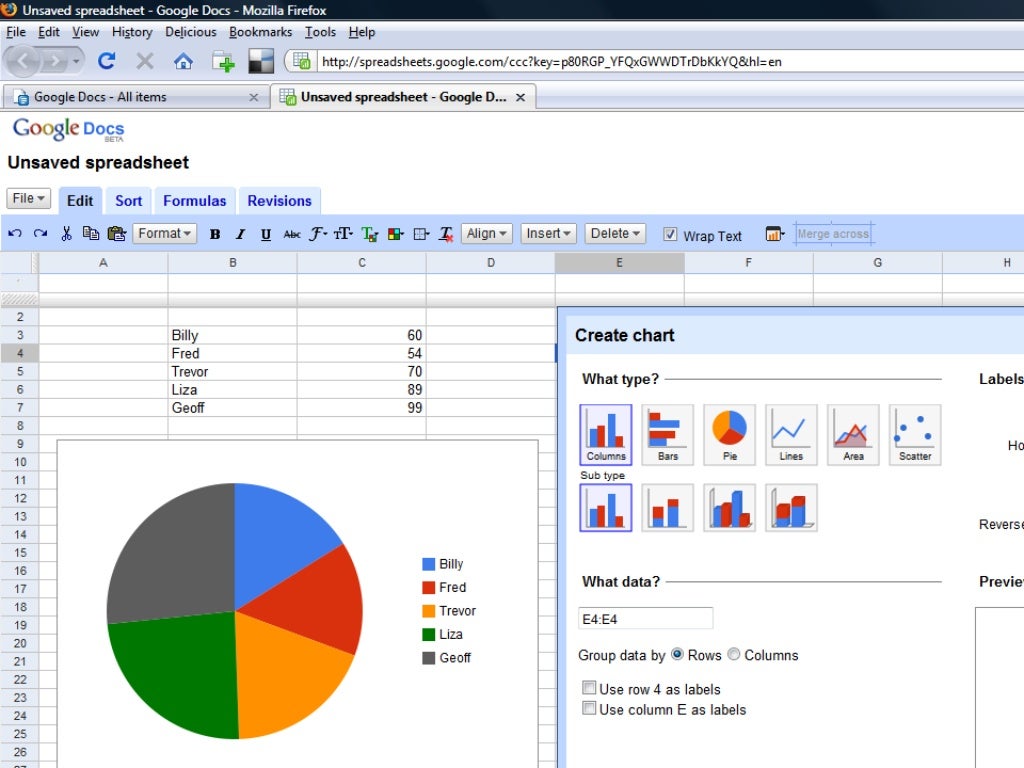This screenshot has width=1024, height=768.
Task: Click the blue Billy legend swatch
Action: [x=428, y=564]
